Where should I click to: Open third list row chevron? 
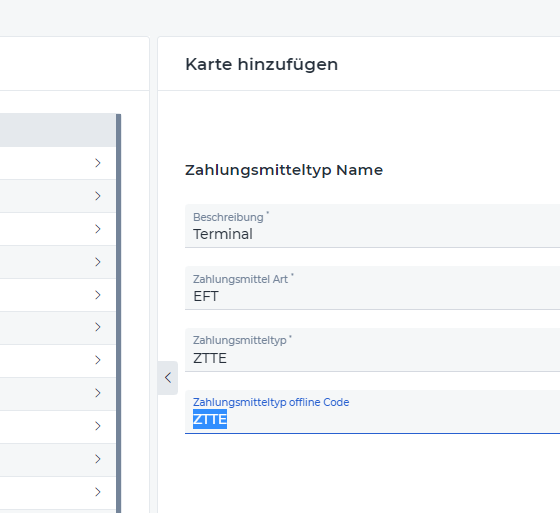pos(98,229)
